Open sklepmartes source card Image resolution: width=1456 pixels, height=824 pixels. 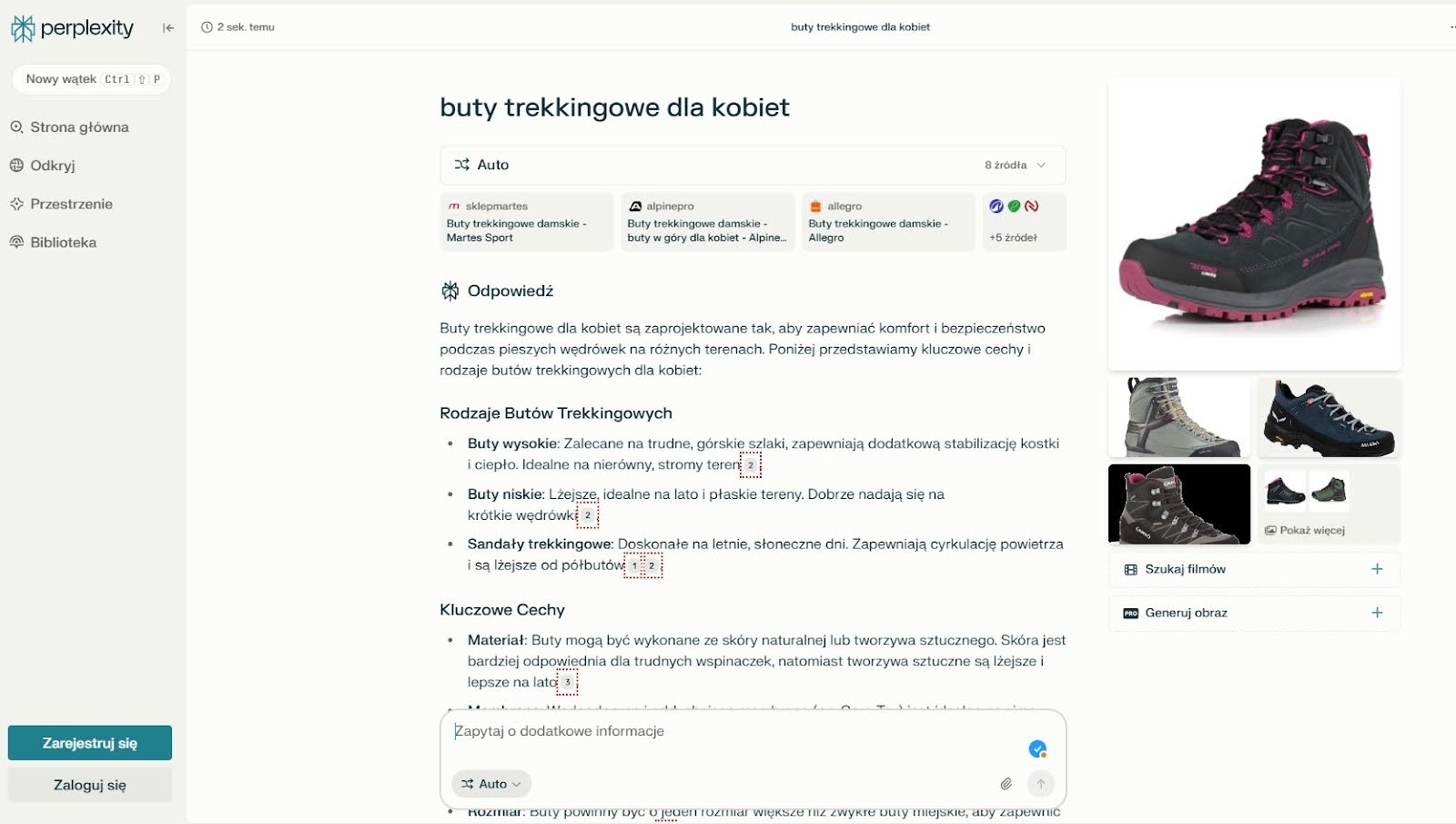(x=527, y=221)
